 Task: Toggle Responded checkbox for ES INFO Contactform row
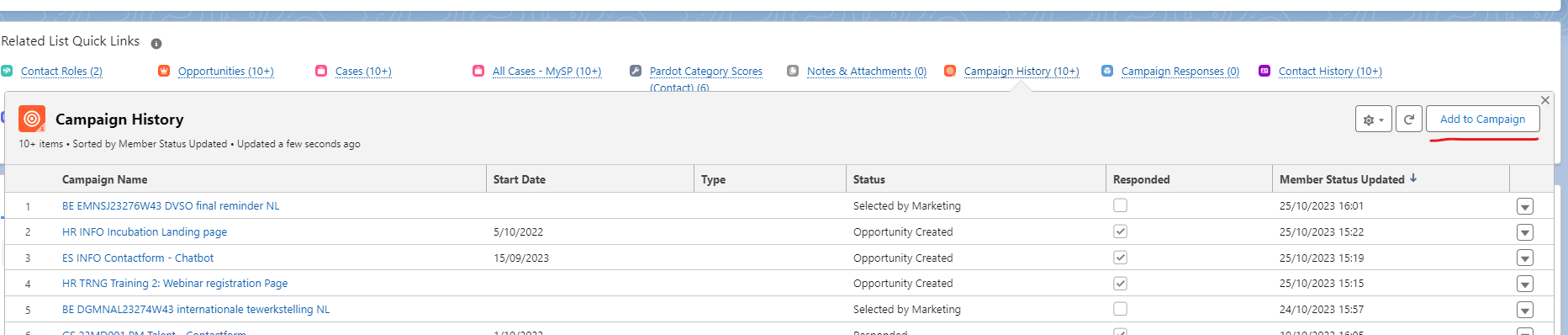pos(1120,258)
